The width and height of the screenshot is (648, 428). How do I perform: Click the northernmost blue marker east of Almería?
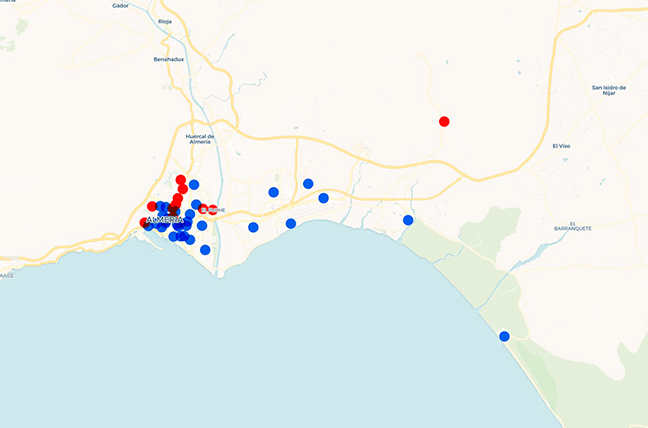click(308, 183)
